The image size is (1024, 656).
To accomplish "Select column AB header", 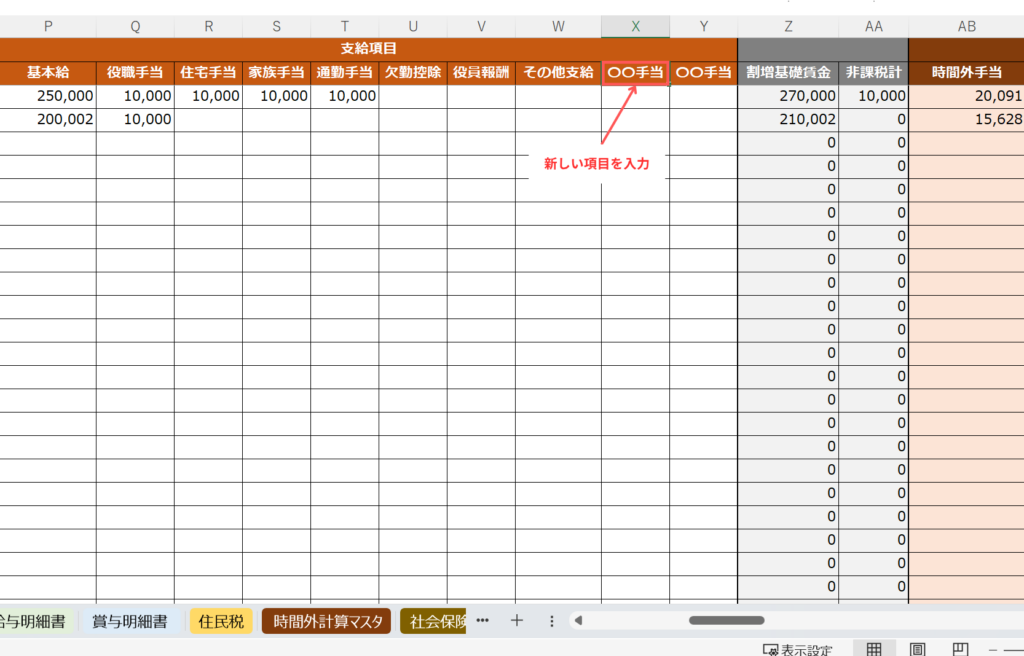I will click(966, 27).
